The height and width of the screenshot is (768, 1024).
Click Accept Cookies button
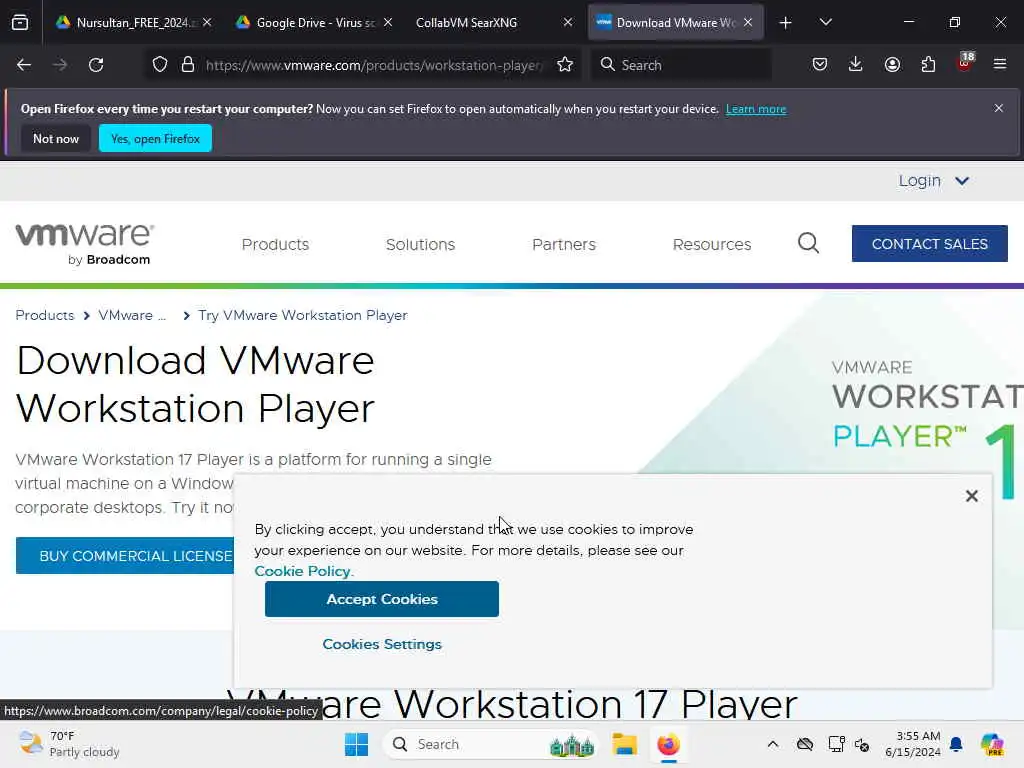tap(381, 599)
